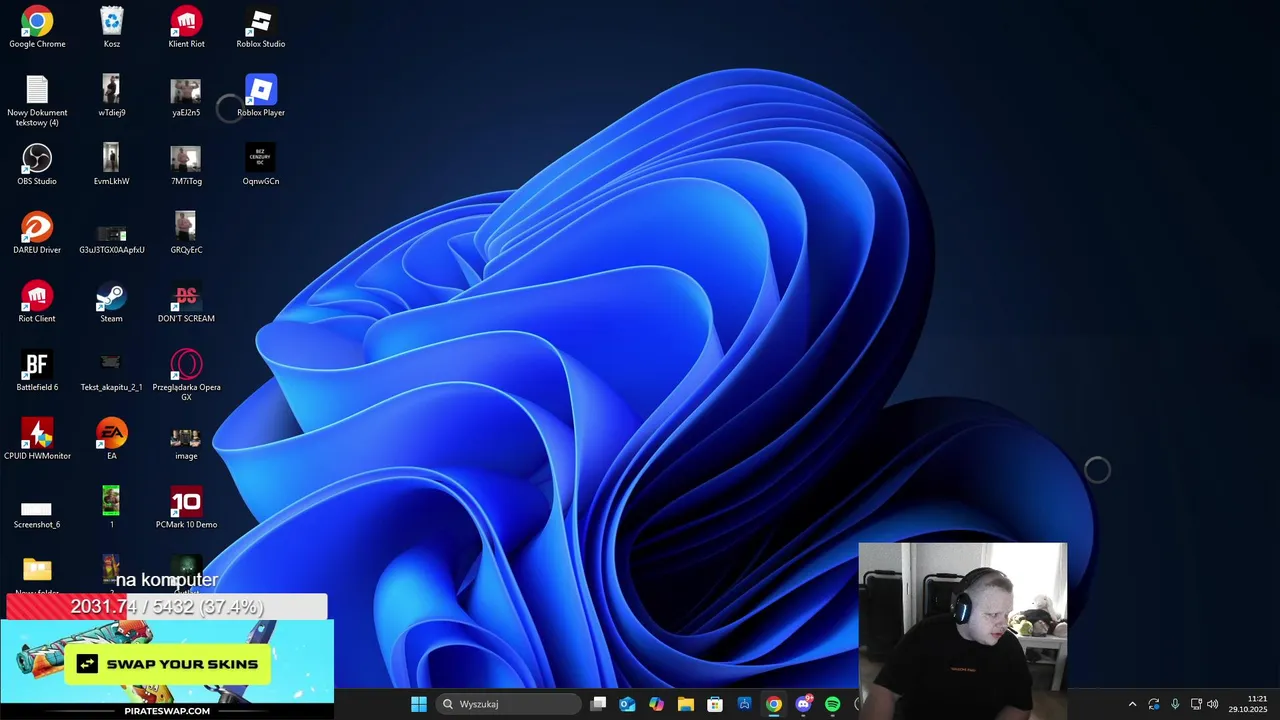Open the volume speaker tray icon

point(1213,704)
